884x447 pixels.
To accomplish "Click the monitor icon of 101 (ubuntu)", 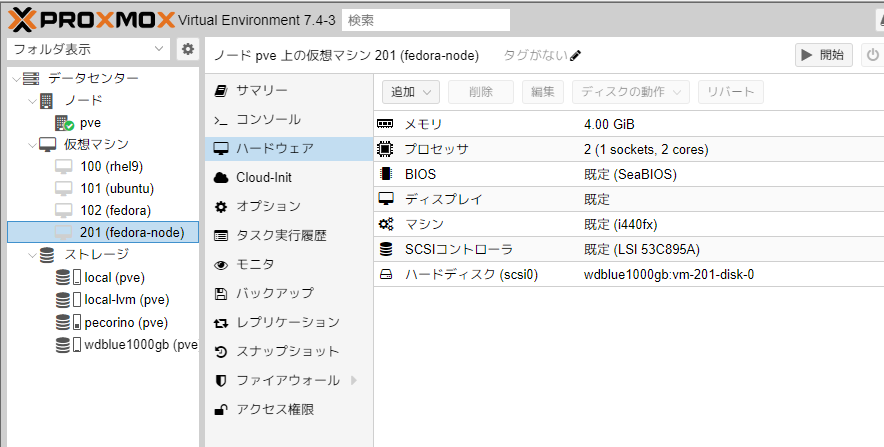I will 64,189.
